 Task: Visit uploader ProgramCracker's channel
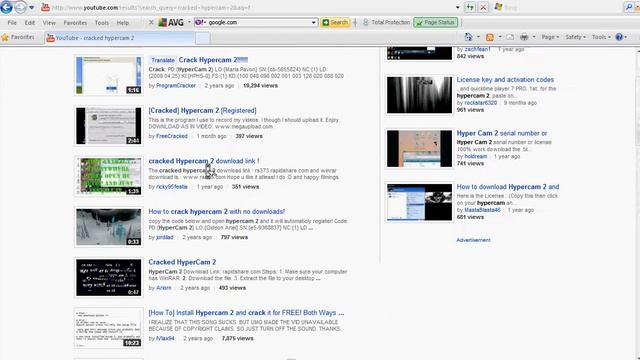(176, 86)
